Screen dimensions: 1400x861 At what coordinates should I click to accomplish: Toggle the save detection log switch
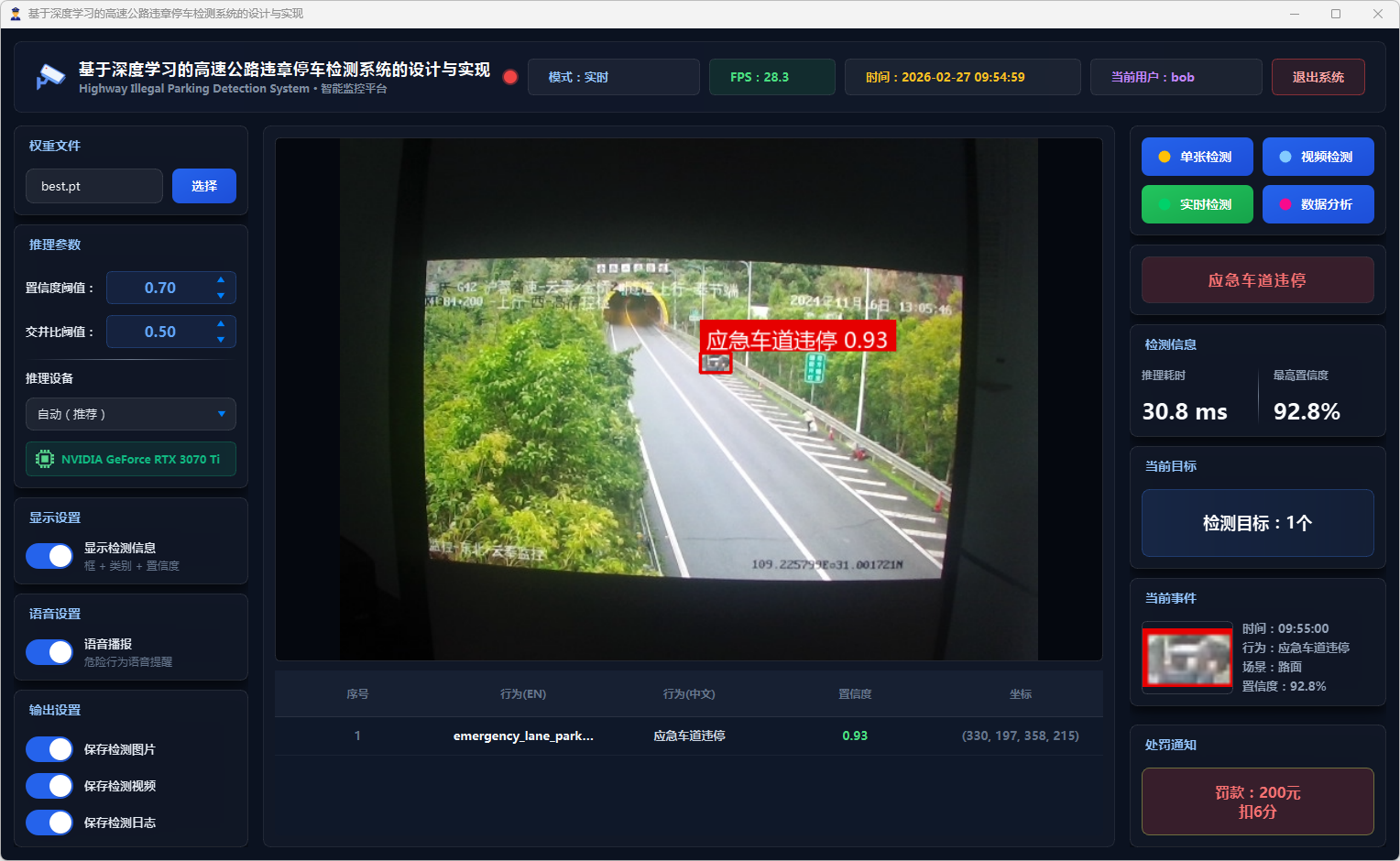point(49,823)
